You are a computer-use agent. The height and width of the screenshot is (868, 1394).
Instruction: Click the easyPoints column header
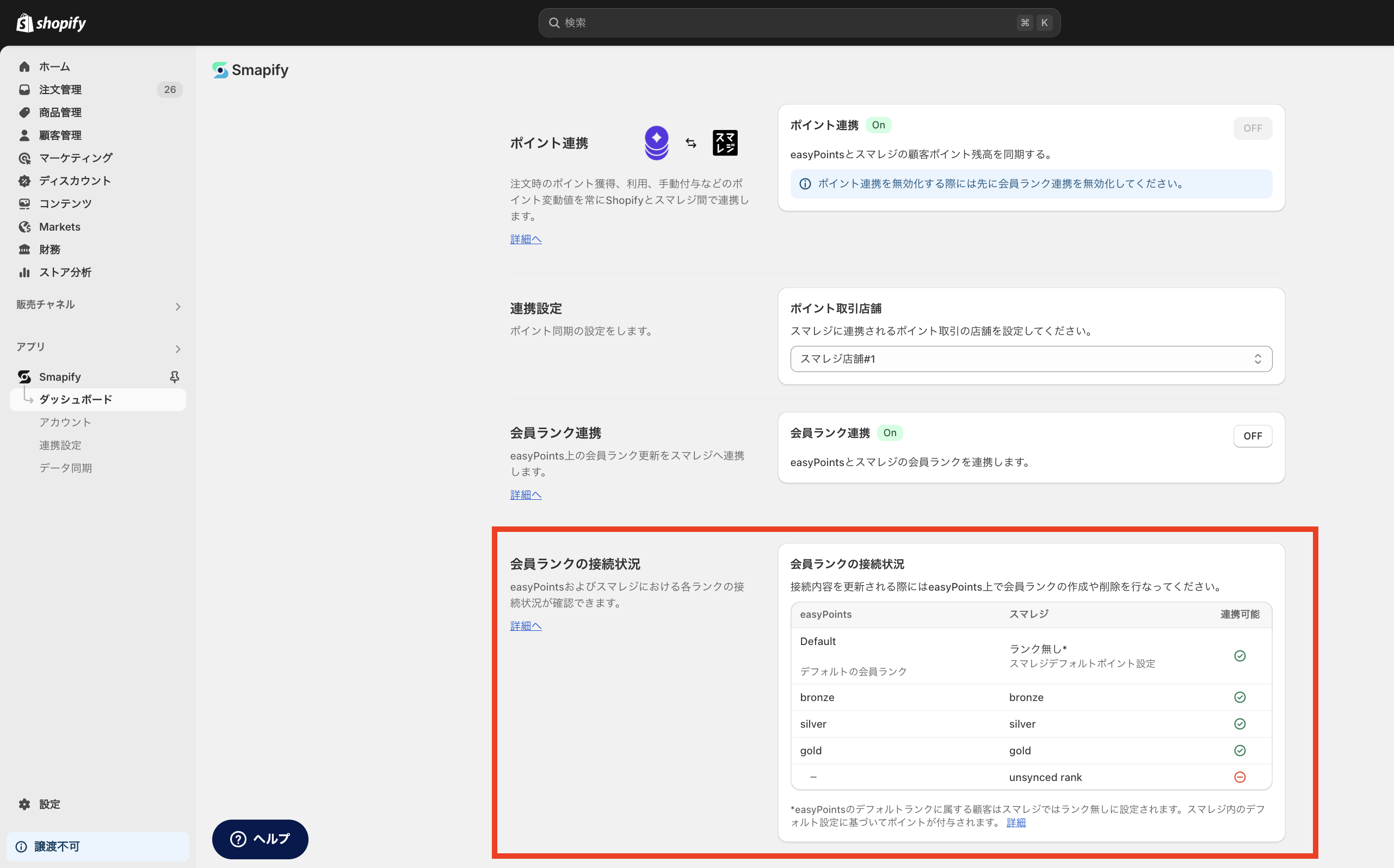click(x=825, y=614)
